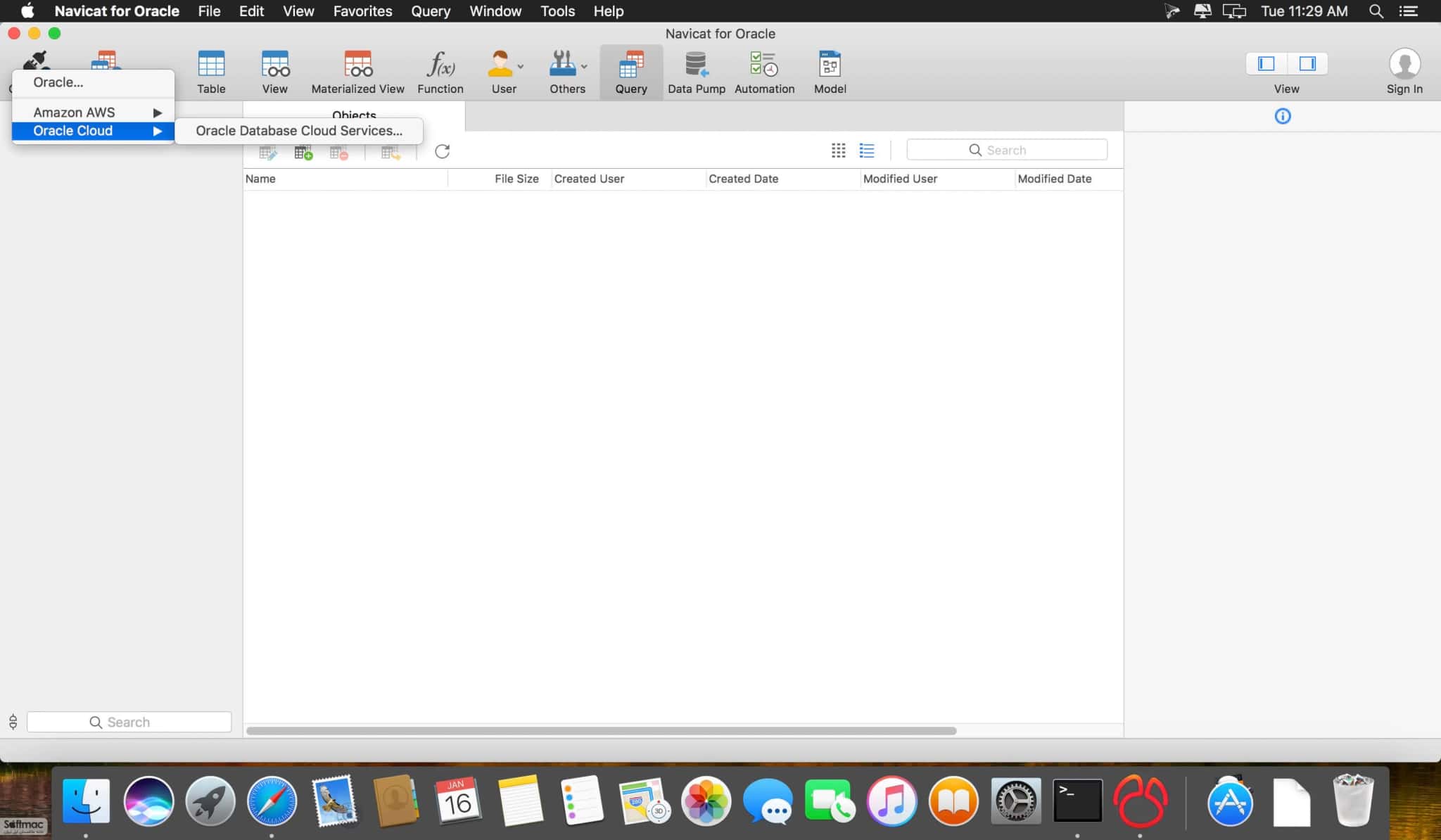Switch to icon grid view
Screen dimensions: 1441x840
[838, 150]
